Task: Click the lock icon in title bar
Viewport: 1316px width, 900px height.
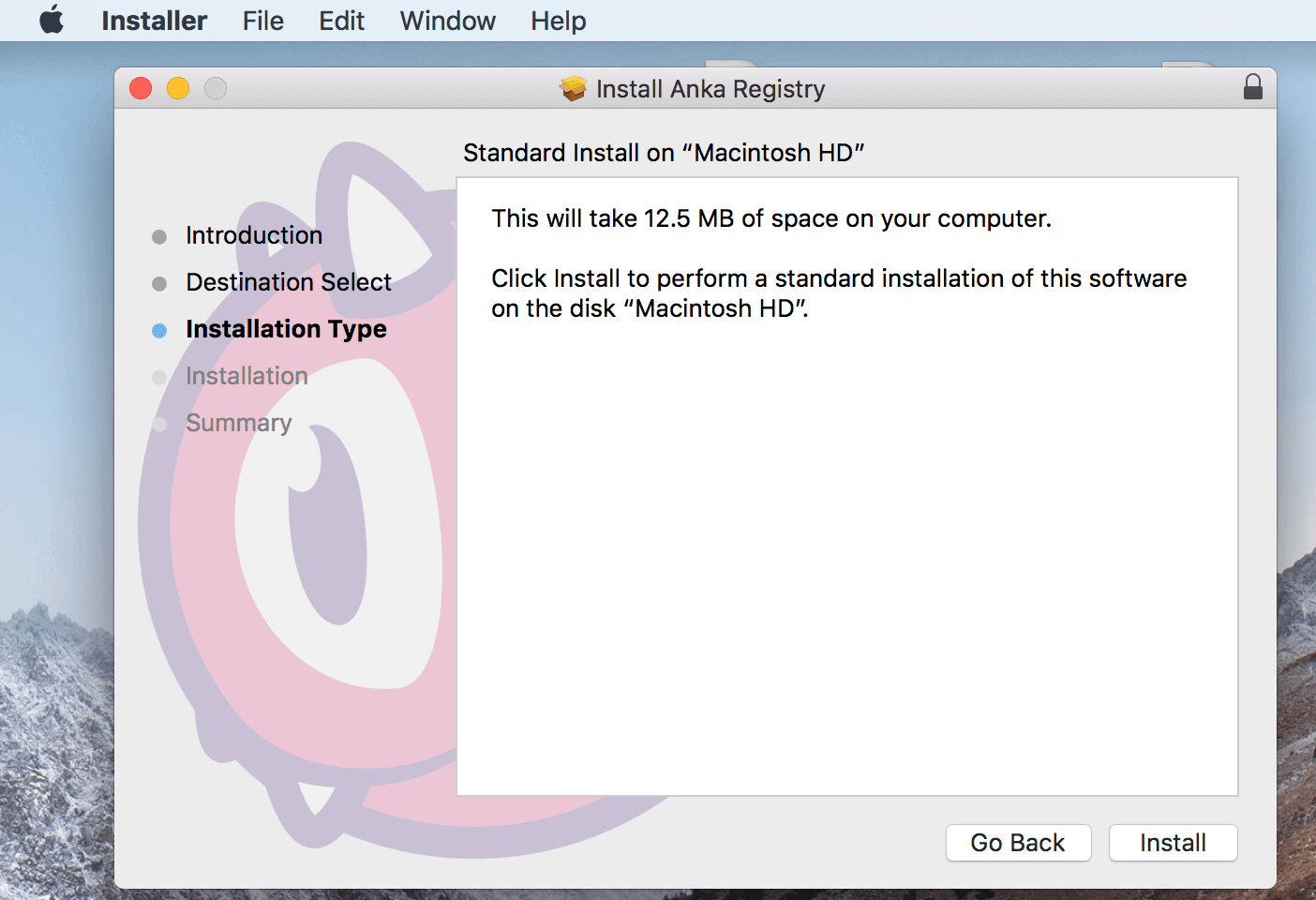Action: pos(1252,87)
